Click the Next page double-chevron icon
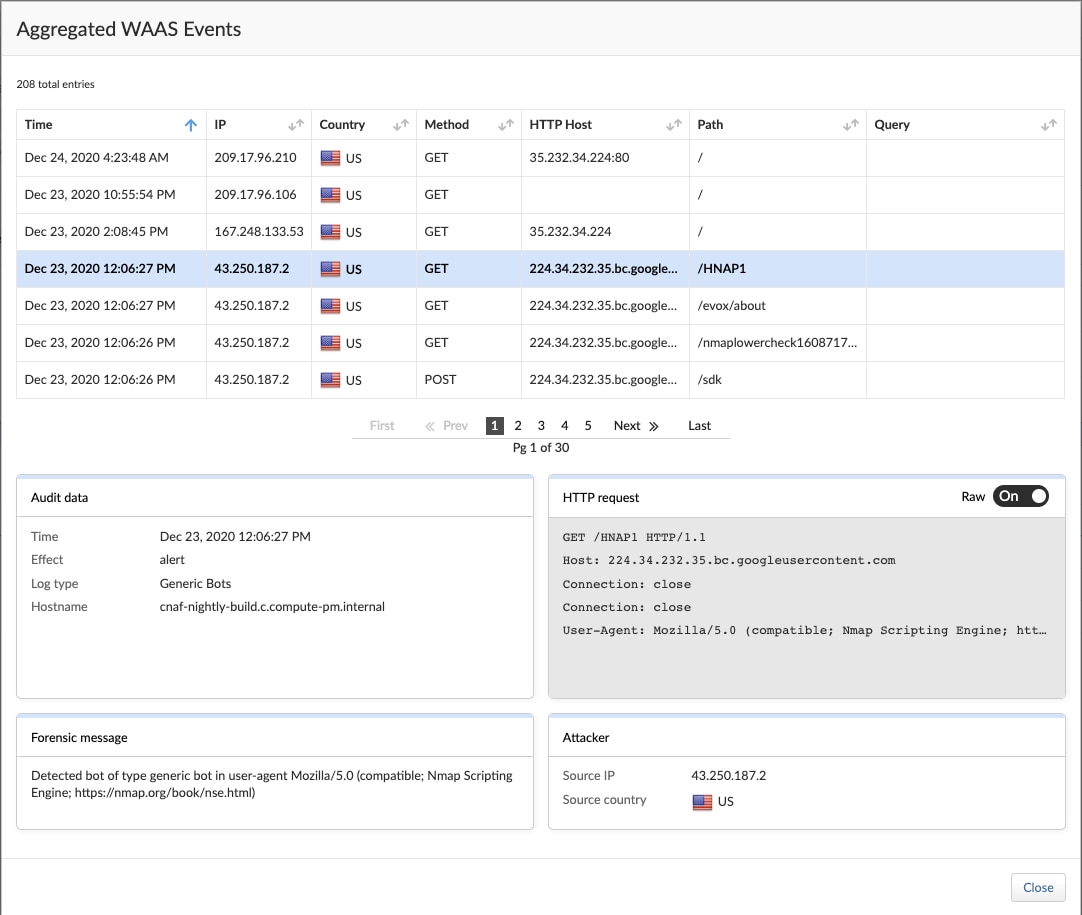1082x915 pixels. pyautogui.click(x=653, y=426)
